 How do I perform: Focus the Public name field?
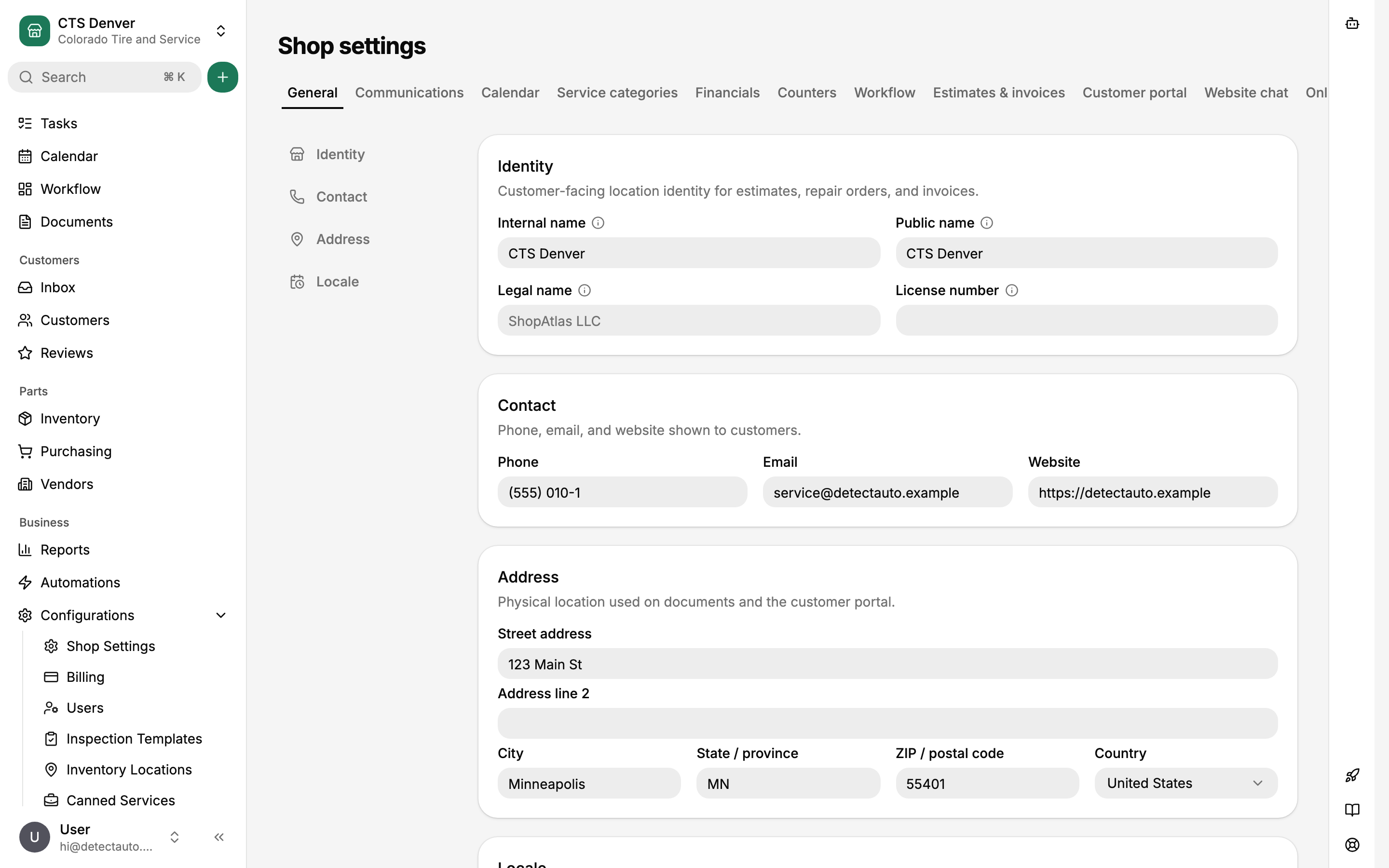pyautogui.click(x=1087, y=253)
